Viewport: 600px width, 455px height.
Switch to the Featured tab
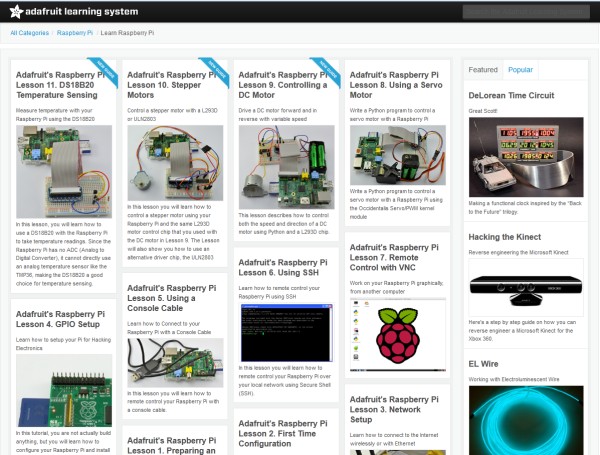tap(483, 70)
